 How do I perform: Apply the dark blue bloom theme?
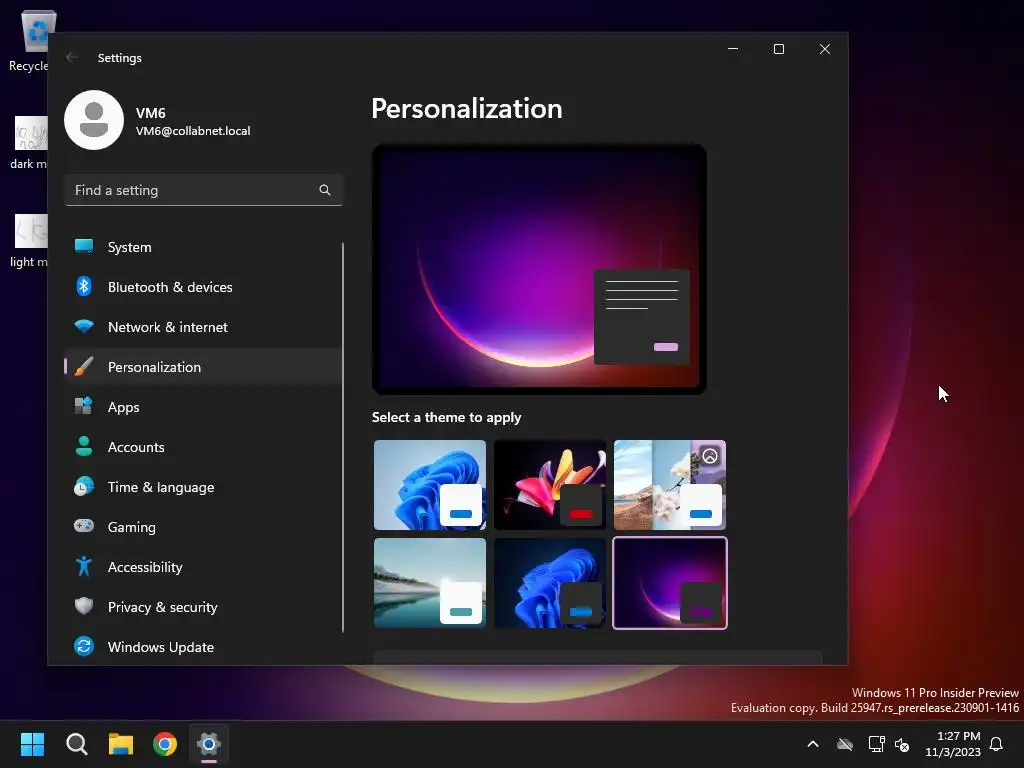coord(550,583)
